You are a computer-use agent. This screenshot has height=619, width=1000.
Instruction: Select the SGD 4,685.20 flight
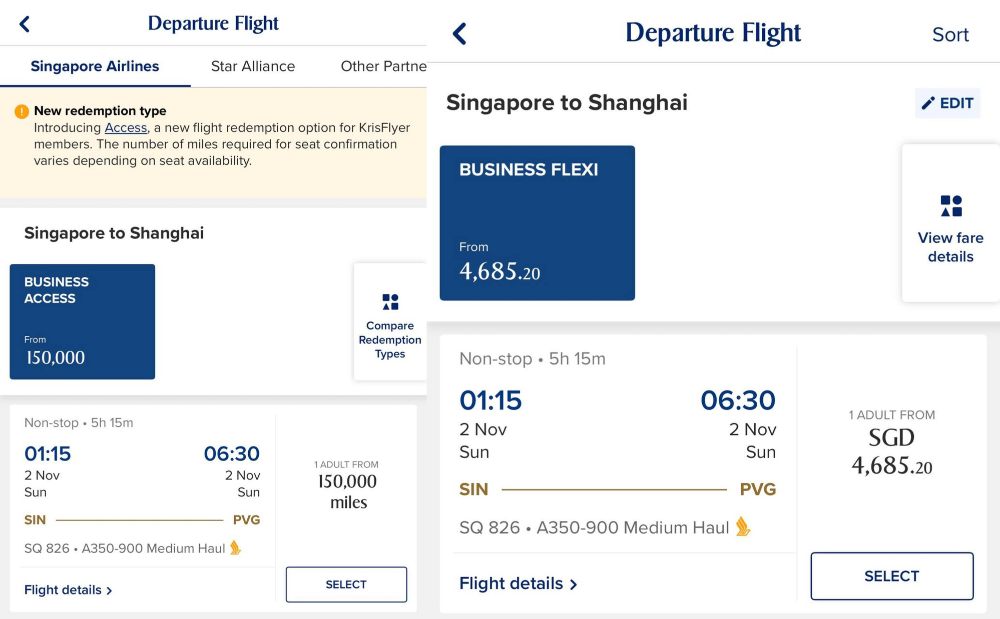click(x=891, y=576)
